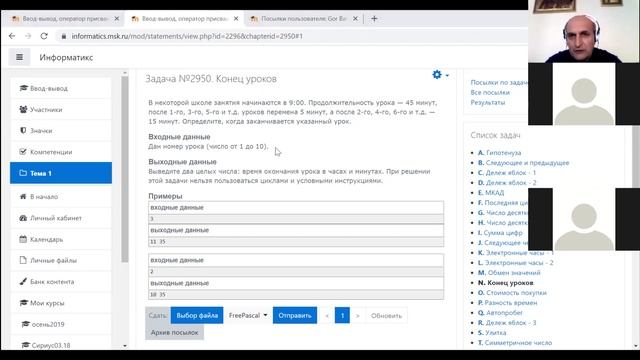This screenshot has width=640, height=360.
Task: Go to next page arrow in pagination
Action: point(358,316)
